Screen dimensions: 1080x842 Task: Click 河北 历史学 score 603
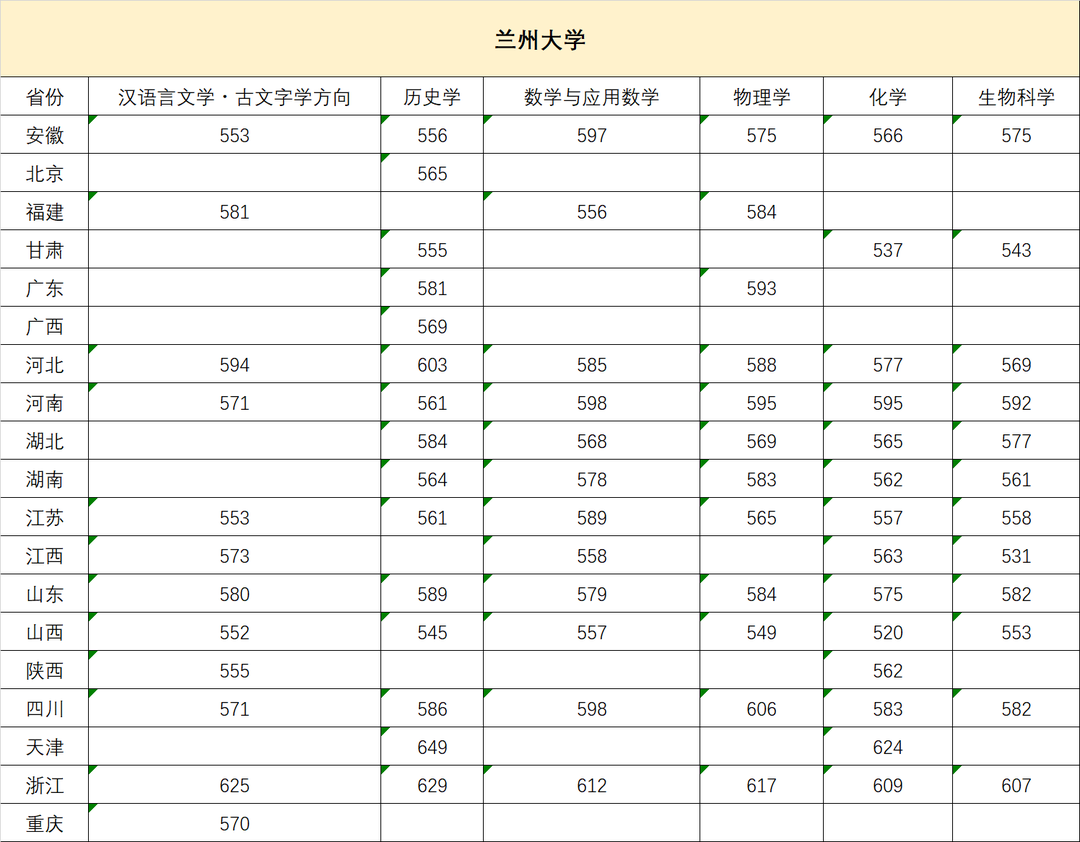tap(432, 364)
